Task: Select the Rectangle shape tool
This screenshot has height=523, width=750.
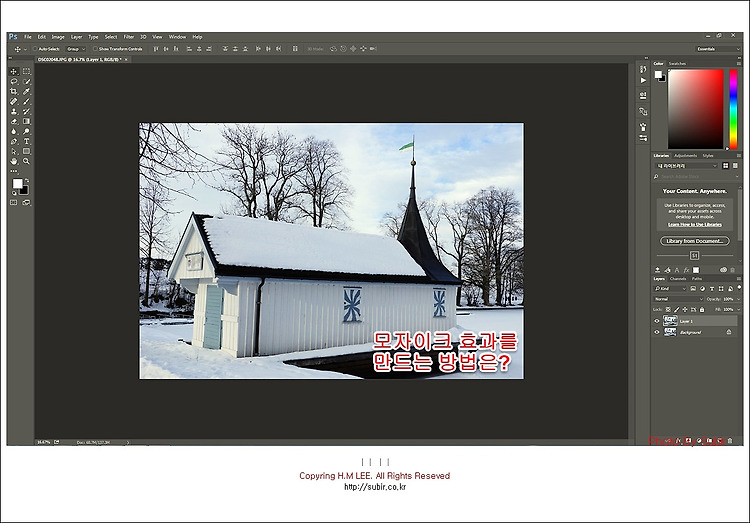Action: (x=26, y=151)
